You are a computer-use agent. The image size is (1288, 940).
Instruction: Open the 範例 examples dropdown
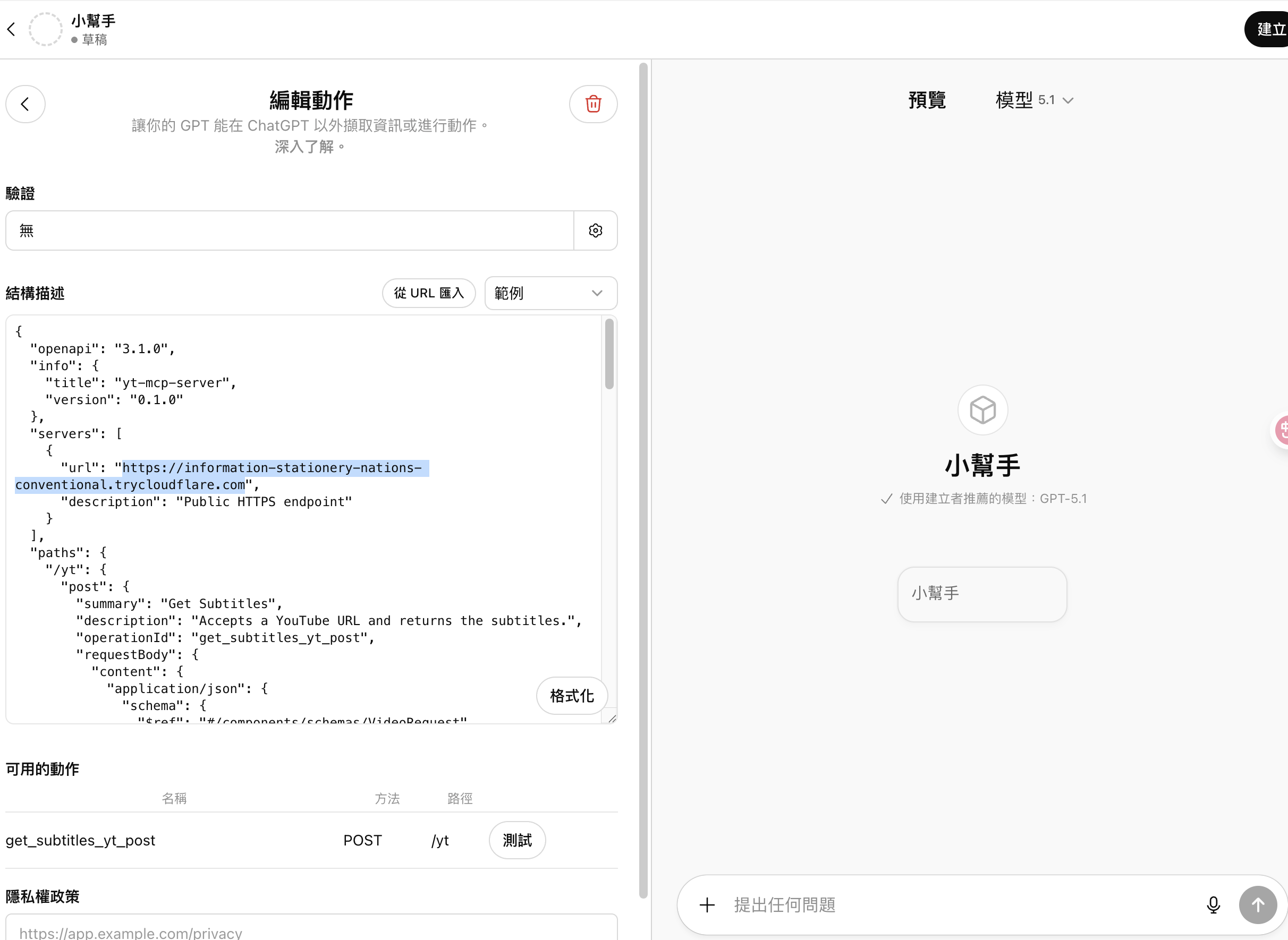[x=550, y=293]
